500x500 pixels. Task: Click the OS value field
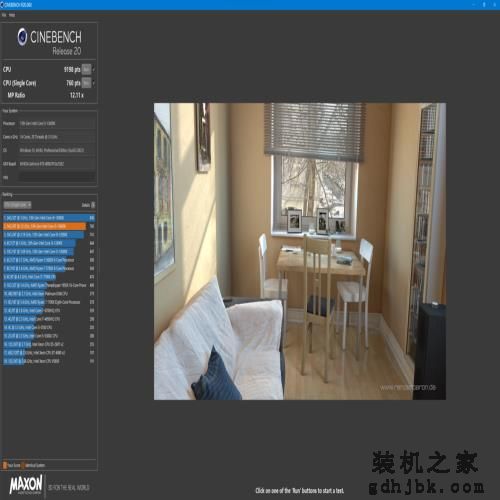57,150
